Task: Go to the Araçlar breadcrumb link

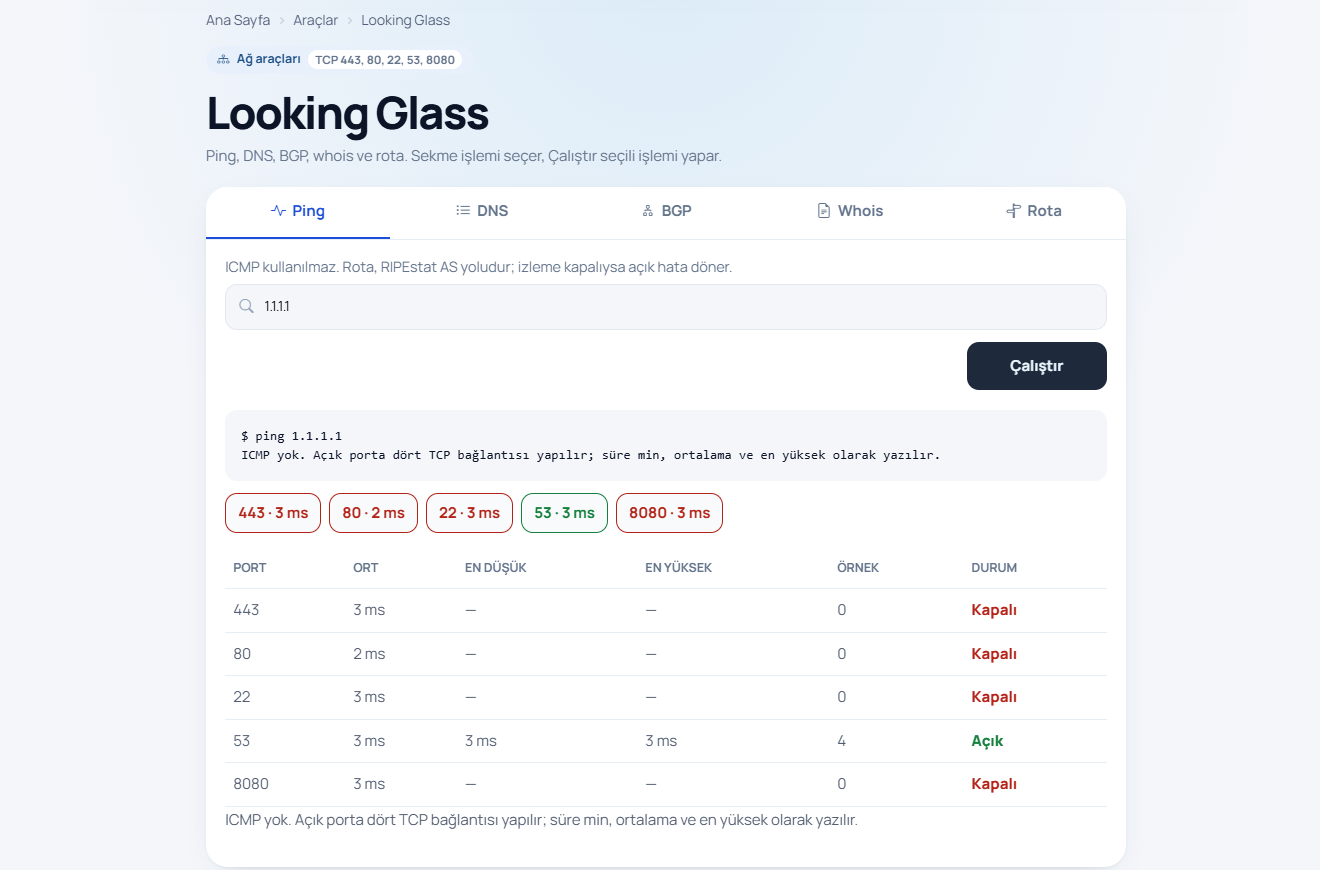Action: coord(316,20)
